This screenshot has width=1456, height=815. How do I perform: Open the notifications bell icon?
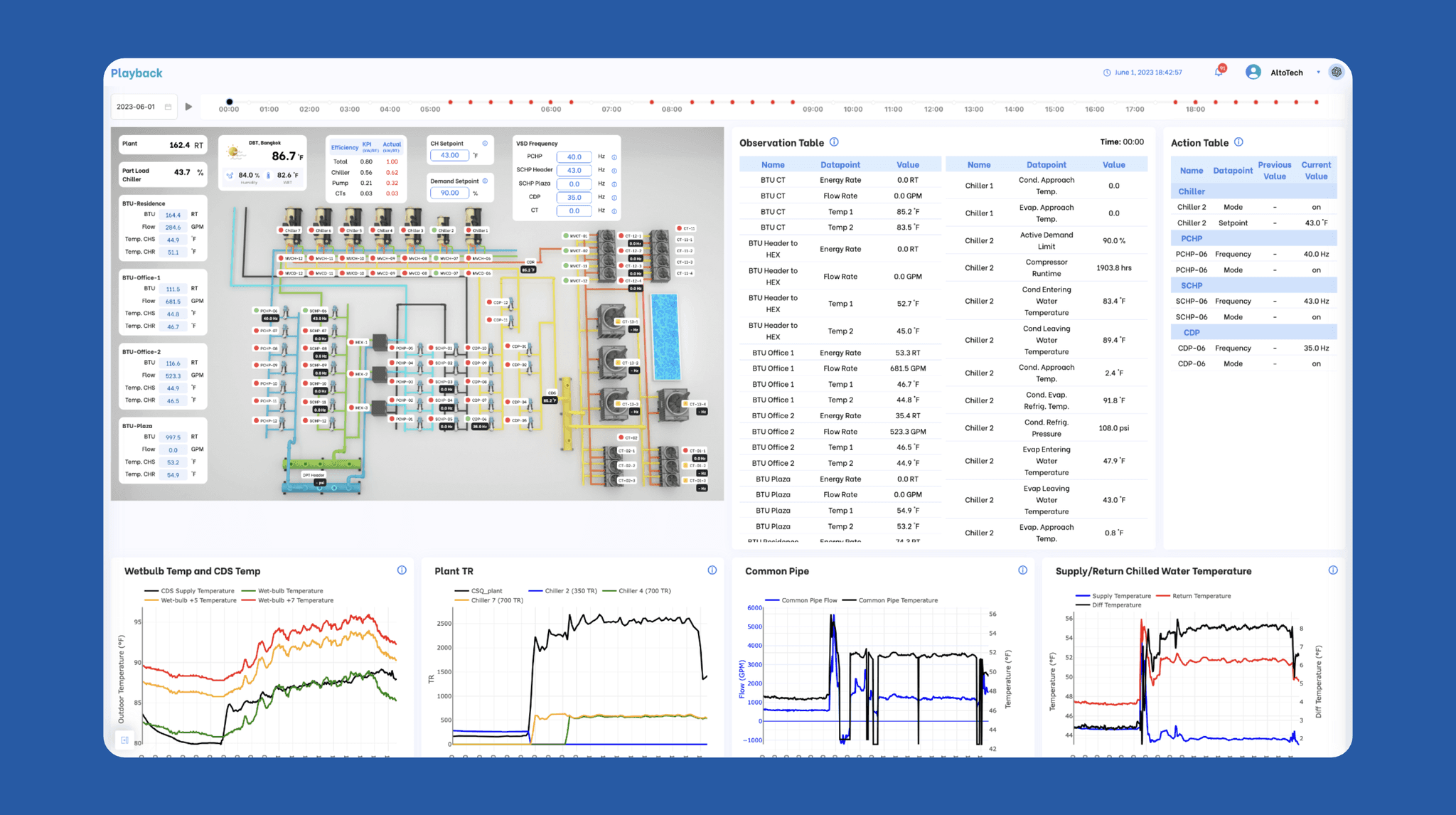(1219, 73)
